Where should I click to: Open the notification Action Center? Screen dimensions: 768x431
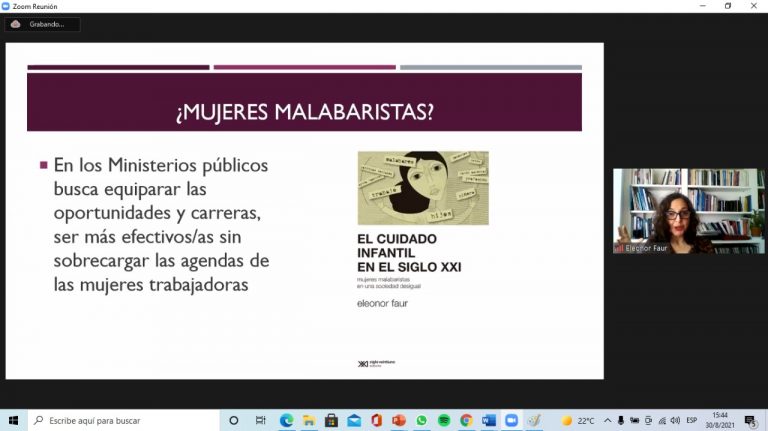pyautogui.click(x=751, y=420)
